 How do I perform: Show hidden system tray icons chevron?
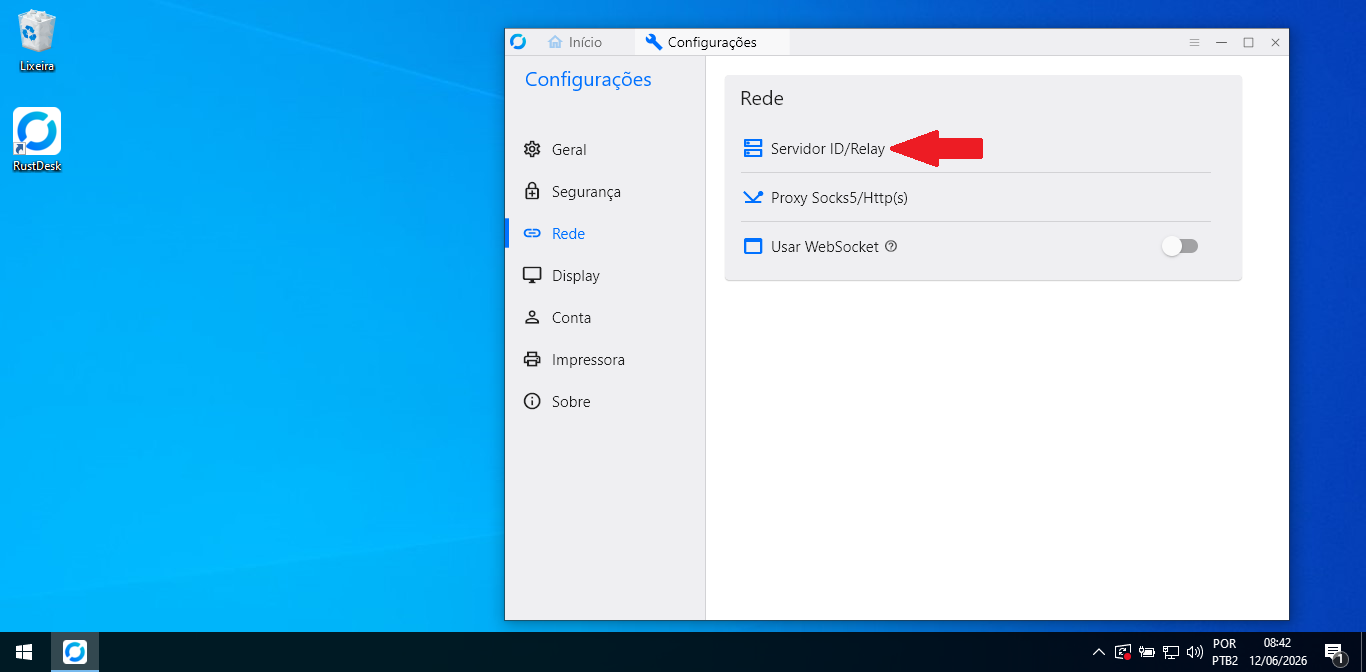pyautogui.click(x=1099, y=652)
